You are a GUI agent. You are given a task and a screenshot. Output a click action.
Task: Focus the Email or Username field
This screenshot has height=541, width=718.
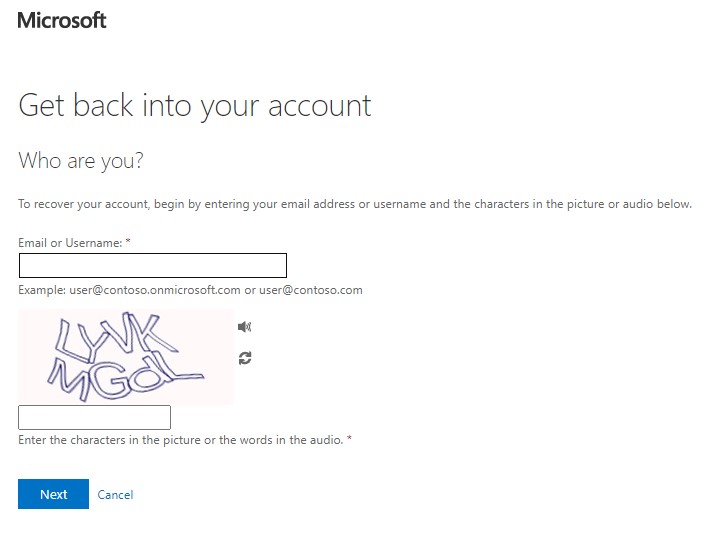pyautogui.click(x=152, y=265)
